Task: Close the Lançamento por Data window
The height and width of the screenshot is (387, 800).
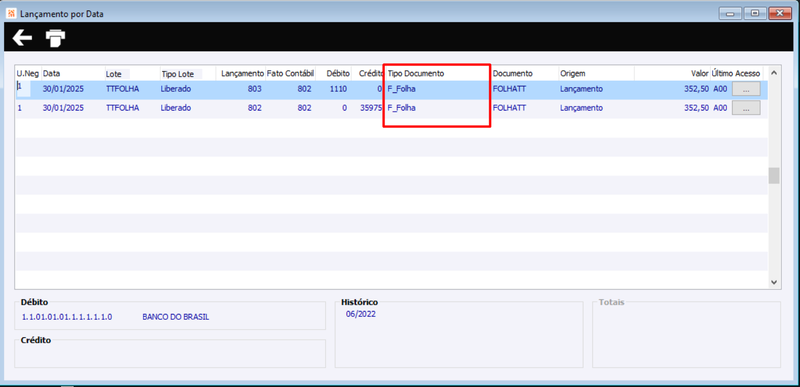Action: (780, 14)
